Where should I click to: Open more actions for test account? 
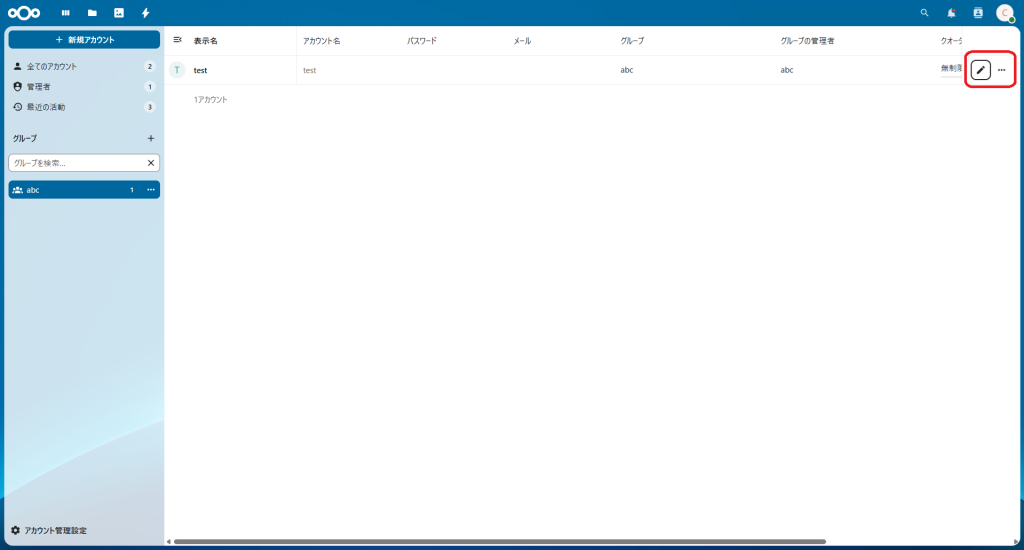click(1002, 70)
